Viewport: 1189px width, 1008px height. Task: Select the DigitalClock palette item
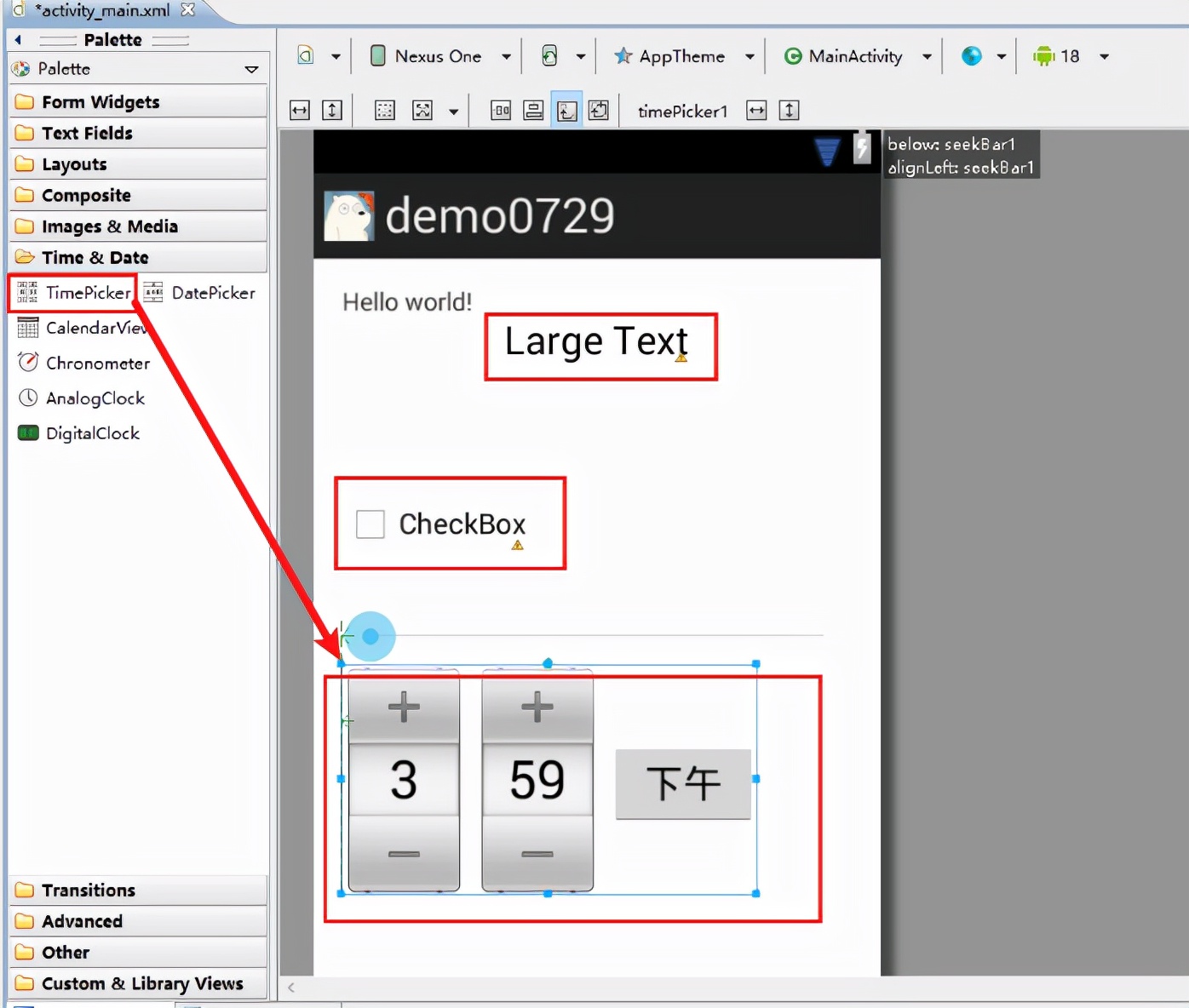point(79,433)
